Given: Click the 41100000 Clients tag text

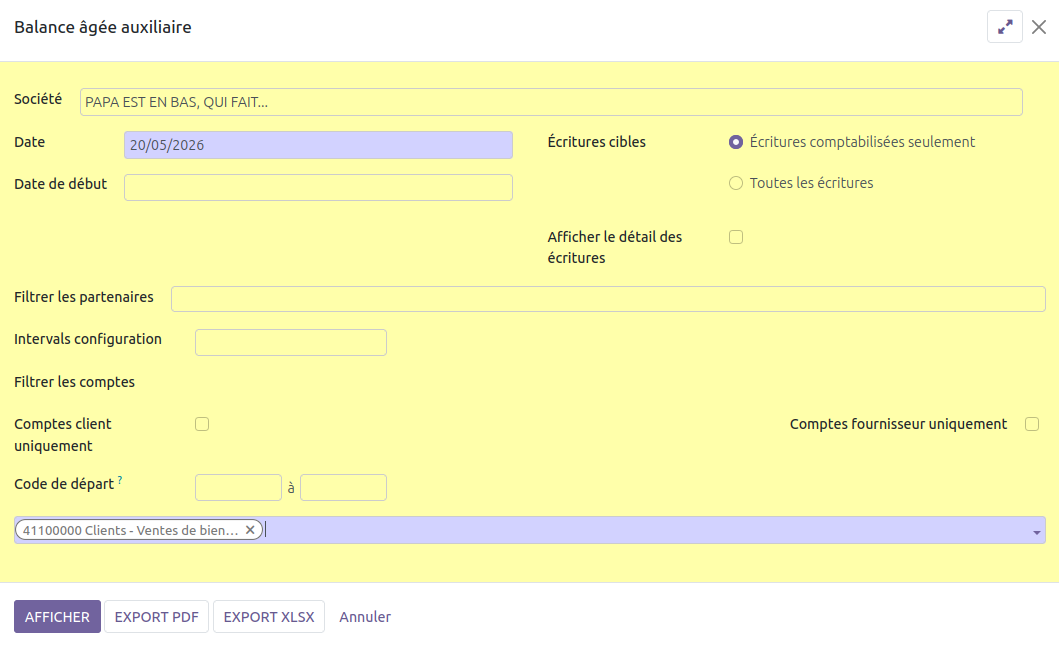Looking at the screenshot, I should coord(130,530).
